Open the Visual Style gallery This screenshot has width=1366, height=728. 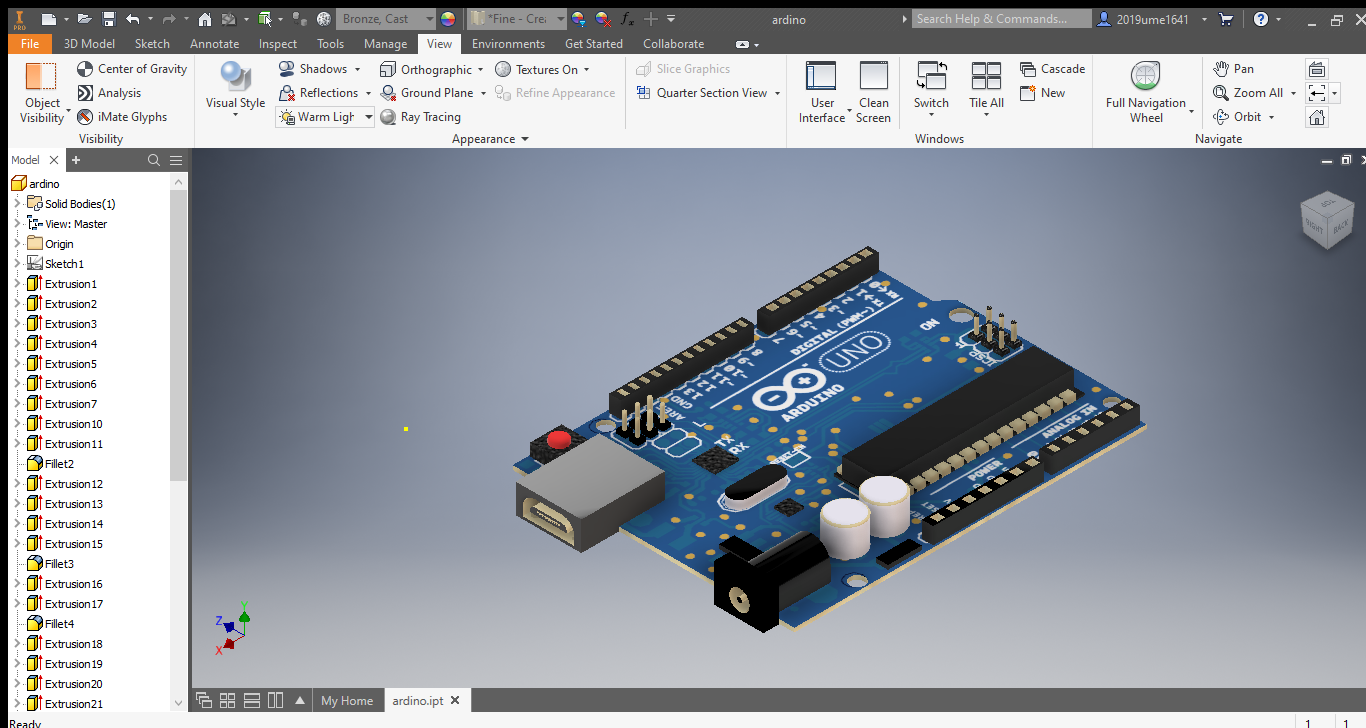(x=235, y=88)
